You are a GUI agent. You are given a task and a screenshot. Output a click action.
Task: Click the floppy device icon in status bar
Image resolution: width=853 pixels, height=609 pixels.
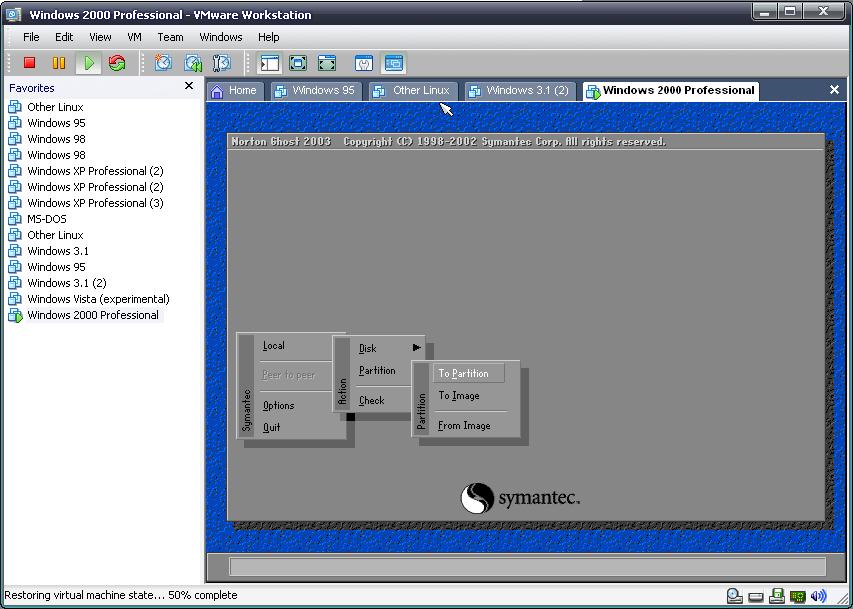[x=777, y=596]
